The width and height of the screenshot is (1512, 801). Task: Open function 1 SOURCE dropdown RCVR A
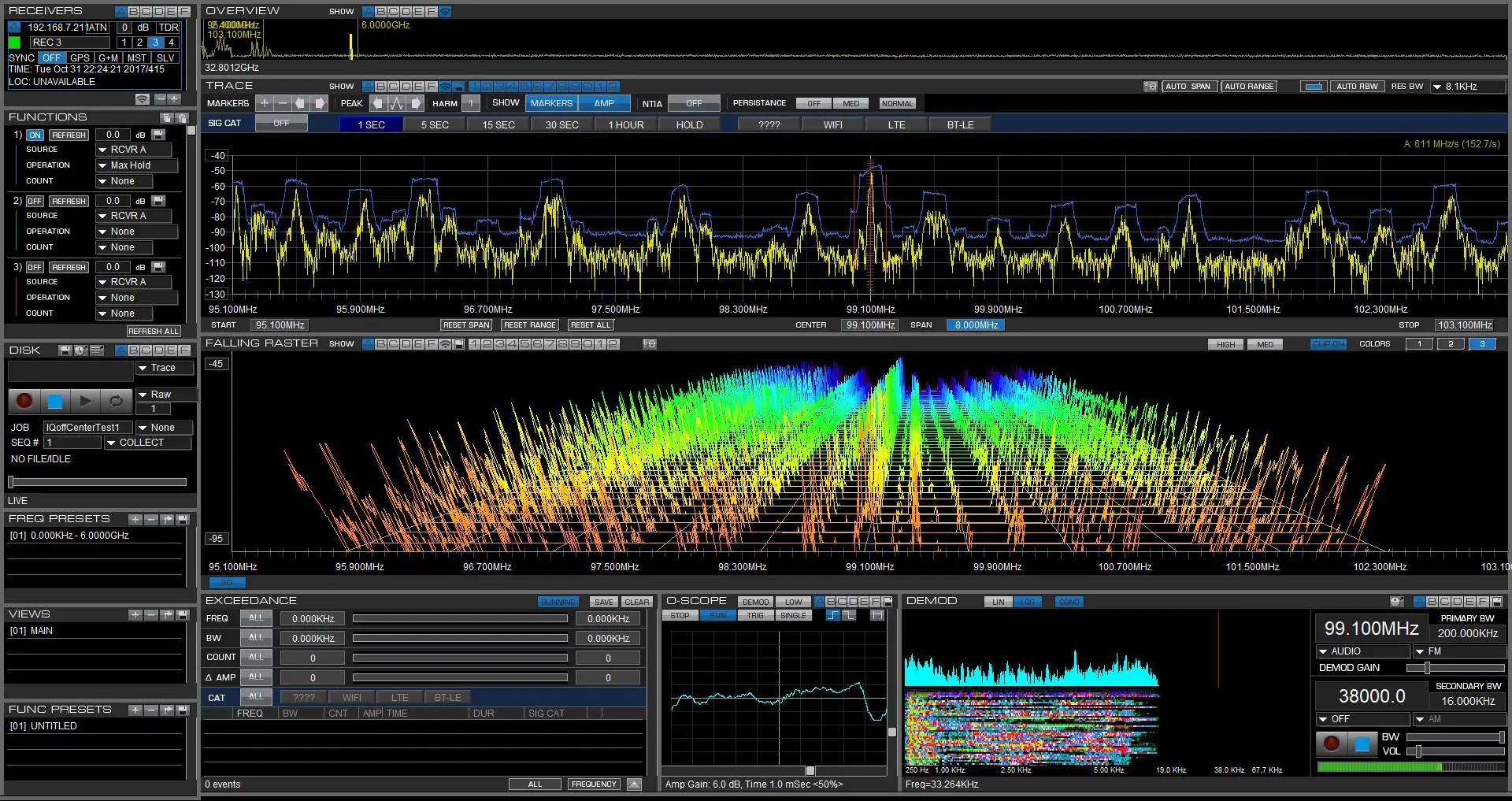pos(134,150)
